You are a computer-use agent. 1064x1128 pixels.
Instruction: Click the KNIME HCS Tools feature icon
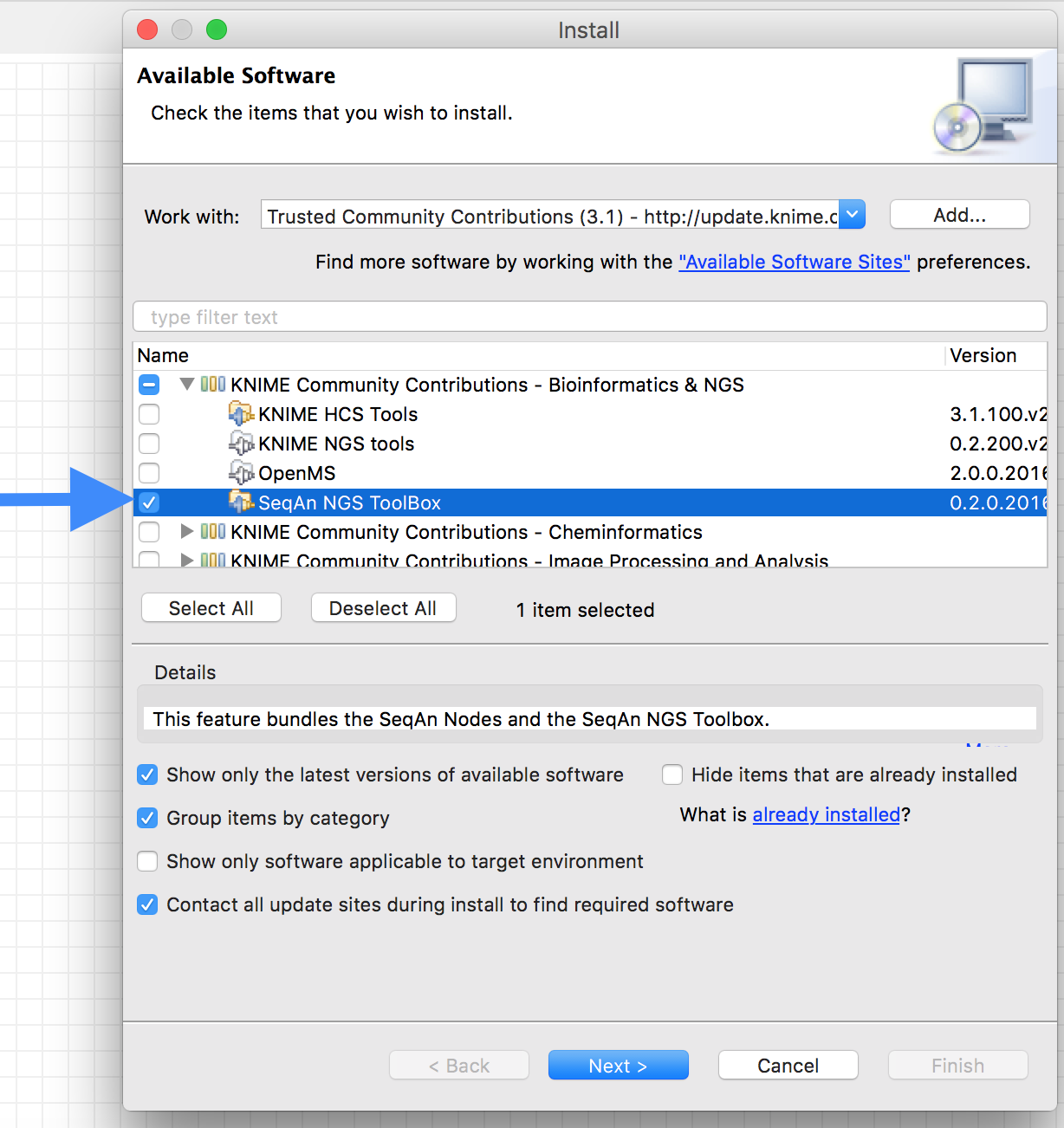[240, 414]
